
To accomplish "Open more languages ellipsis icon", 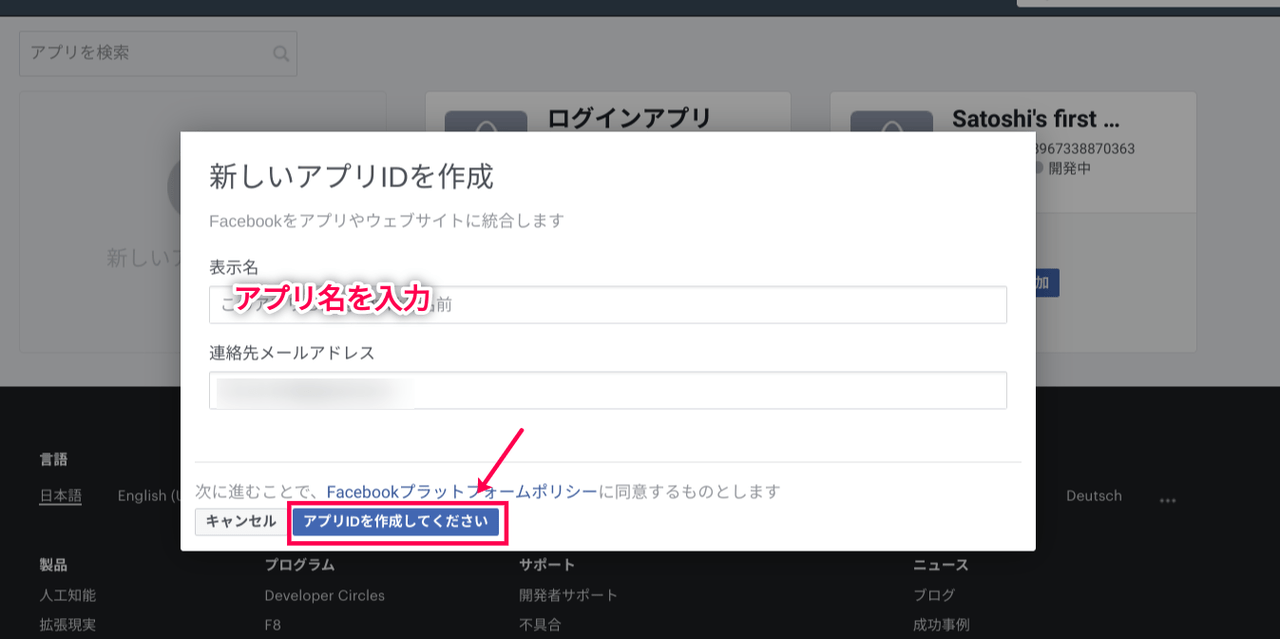I will pyautogui.click(x=1167, y=499).
